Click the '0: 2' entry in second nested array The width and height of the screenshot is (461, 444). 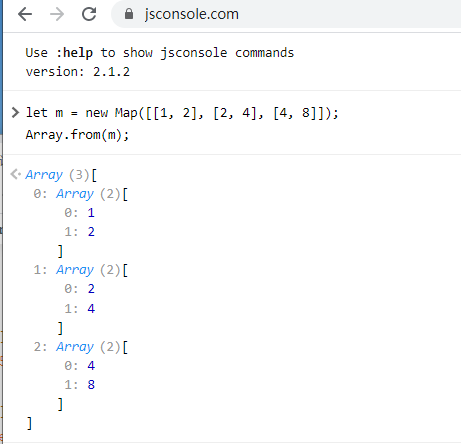tap(80, 289)
